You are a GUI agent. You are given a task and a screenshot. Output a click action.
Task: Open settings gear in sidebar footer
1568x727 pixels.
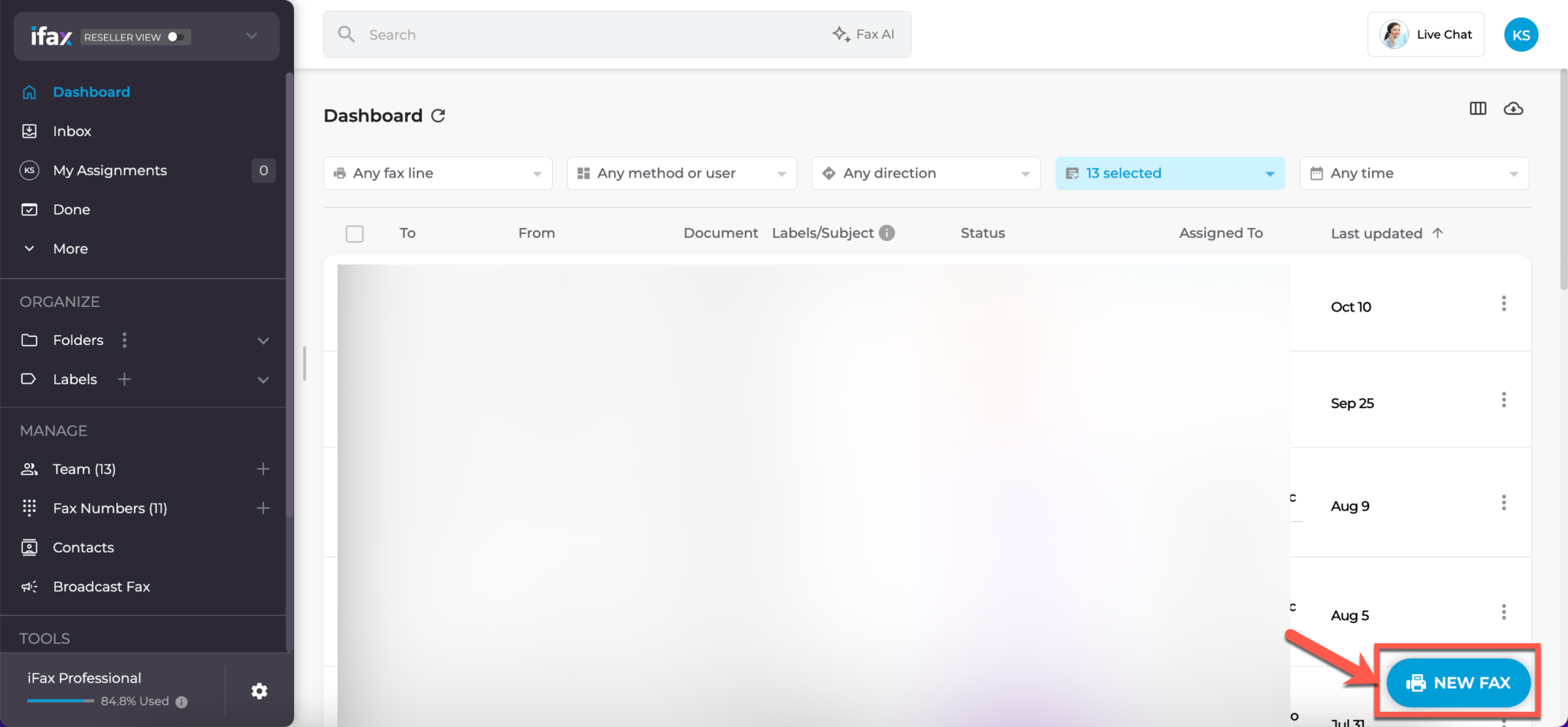point(260,691)
